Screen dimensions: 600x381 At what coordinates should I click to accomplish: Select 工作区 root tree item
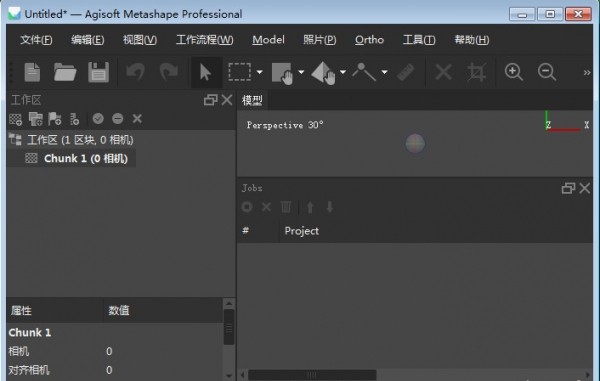(80, 140)
